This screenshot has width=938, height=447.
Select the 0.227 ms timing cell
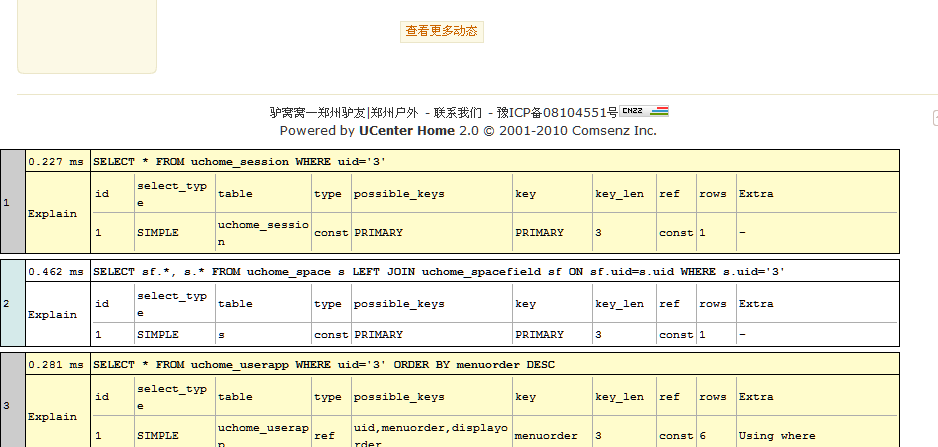(x=57, y=161)
